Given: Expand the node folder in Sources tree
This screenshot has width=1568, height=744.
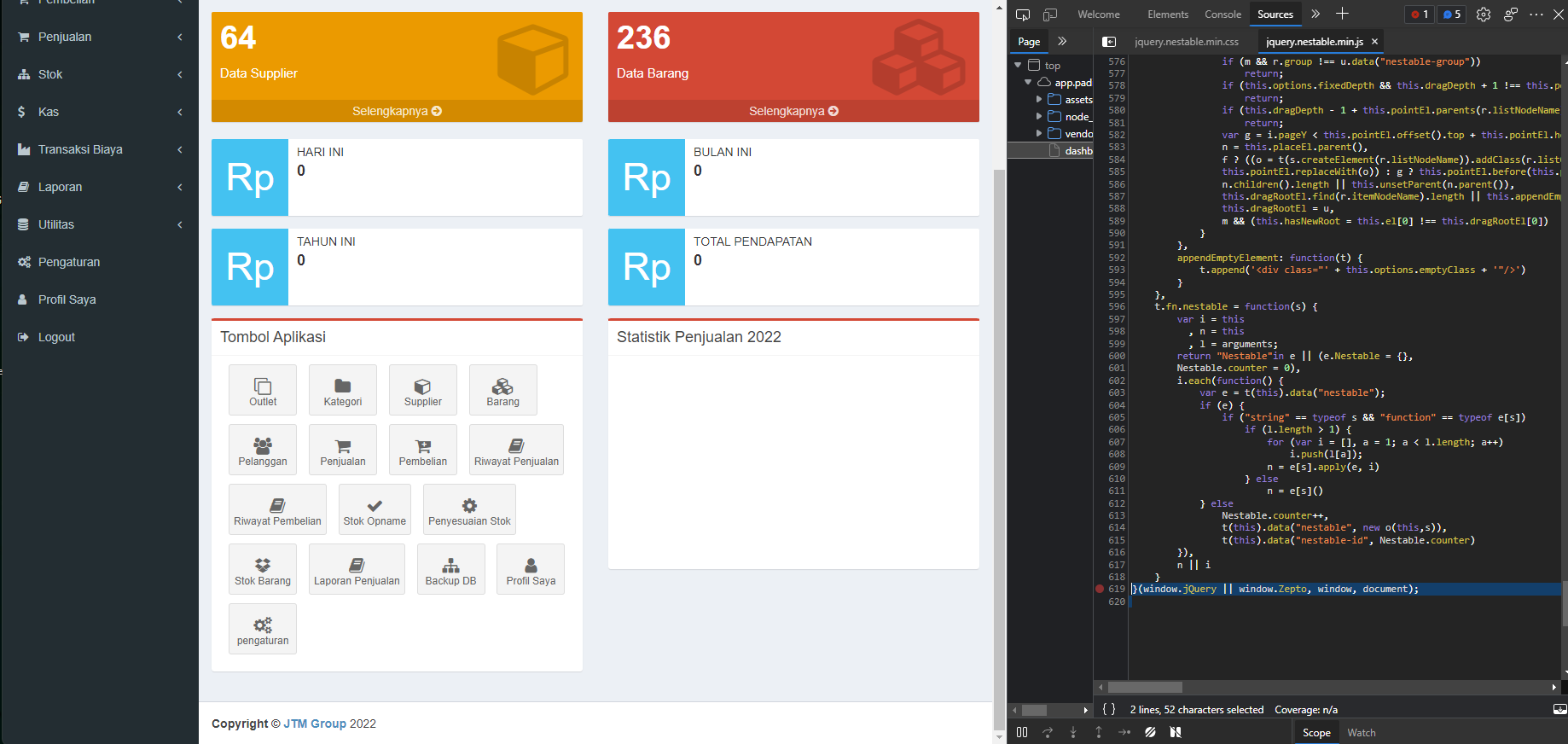Looking at the screenshot, I should pos(1039,116).
